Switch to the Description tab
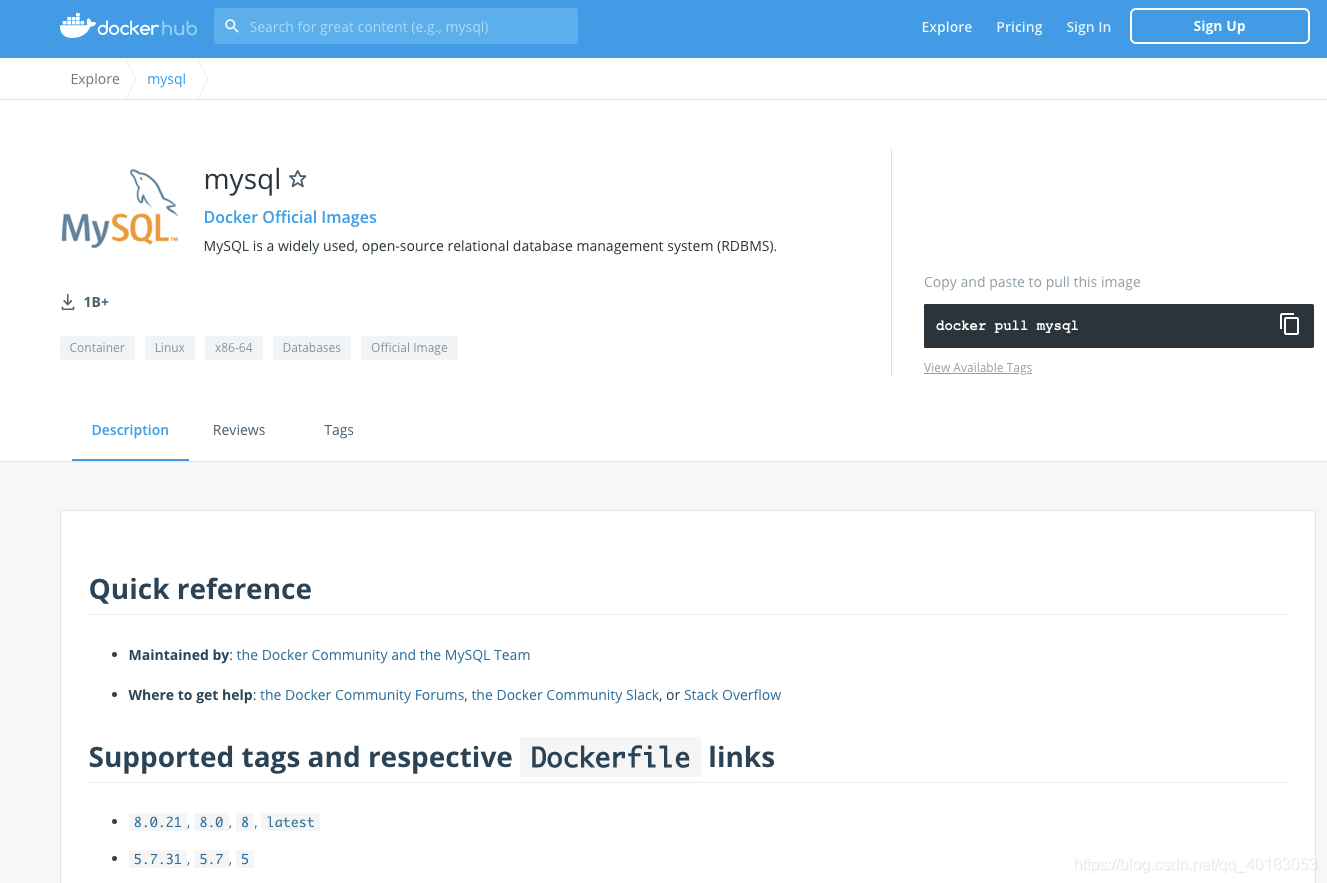The height and width of the screenshot is (883, 1327). [x=130, y=430]
